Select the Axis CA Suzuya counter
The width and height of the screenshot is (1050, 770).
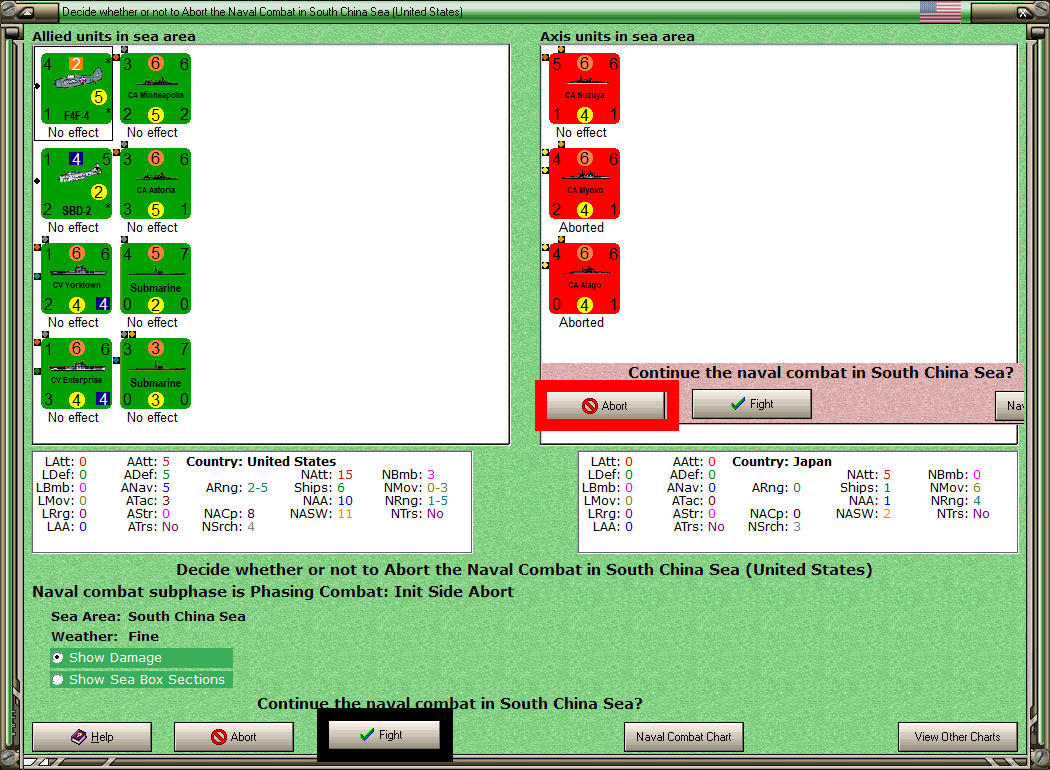[x=585, y=89]
